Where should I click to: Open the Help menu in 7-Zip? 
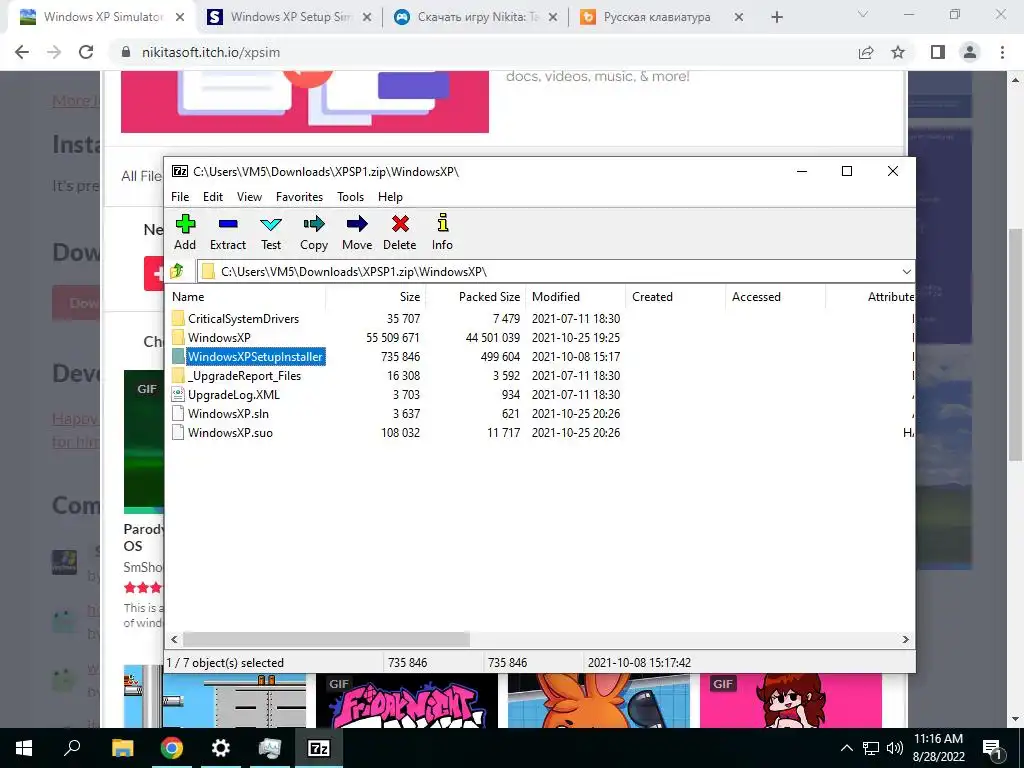tap(391, 197)
